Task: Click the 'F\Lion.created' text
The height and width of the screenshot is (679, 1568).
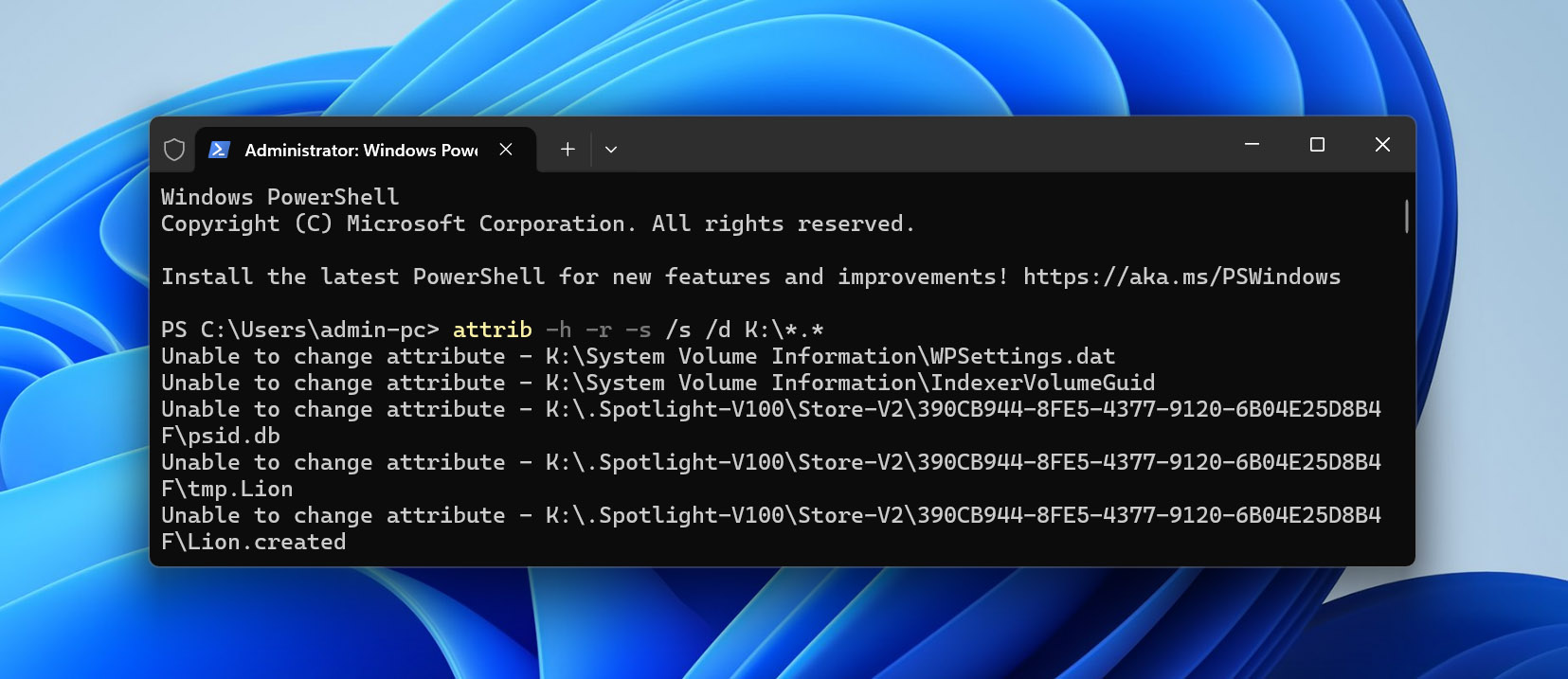Action: click(254, 542)
